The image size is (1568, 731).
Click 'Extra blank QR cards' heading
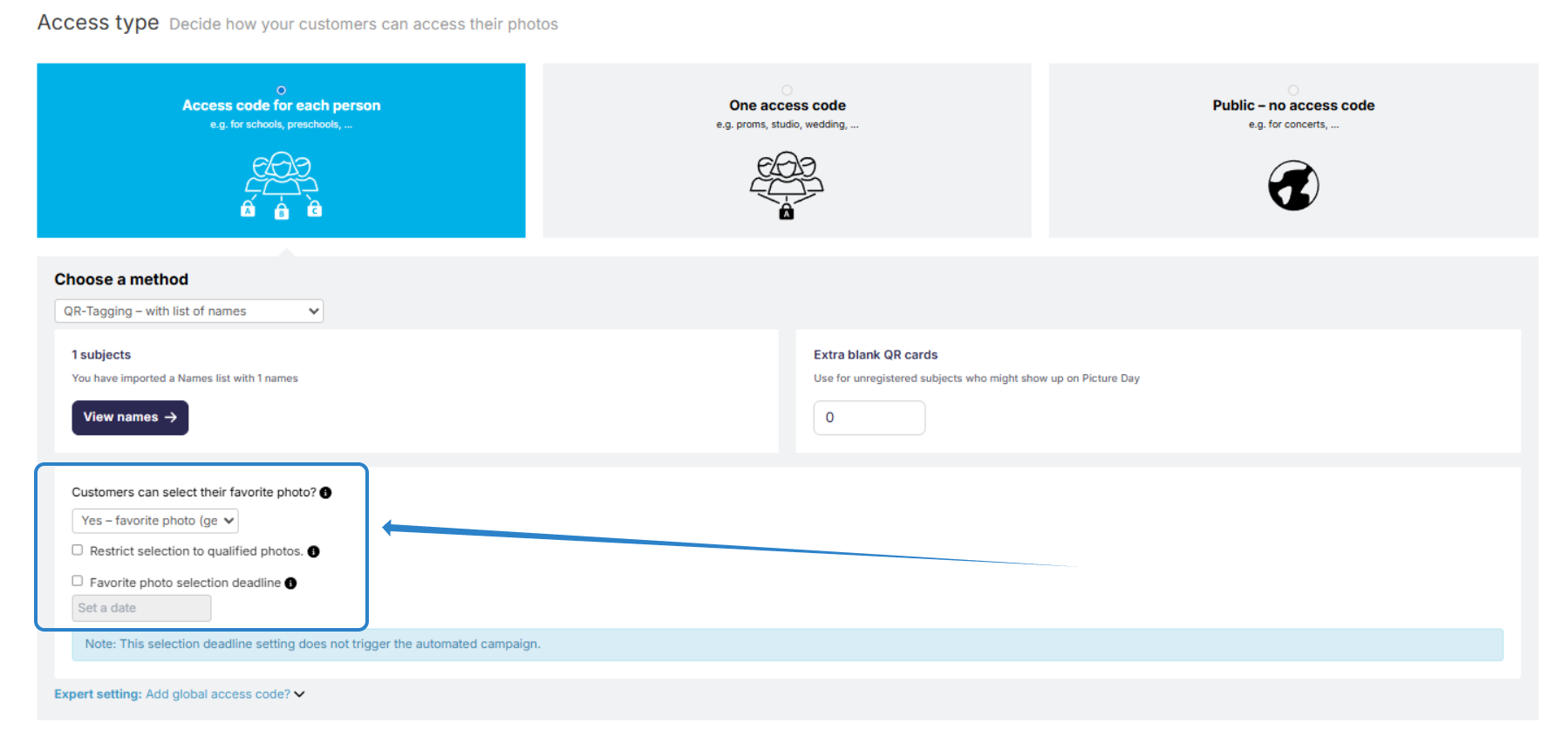click(x=876, y=355)
